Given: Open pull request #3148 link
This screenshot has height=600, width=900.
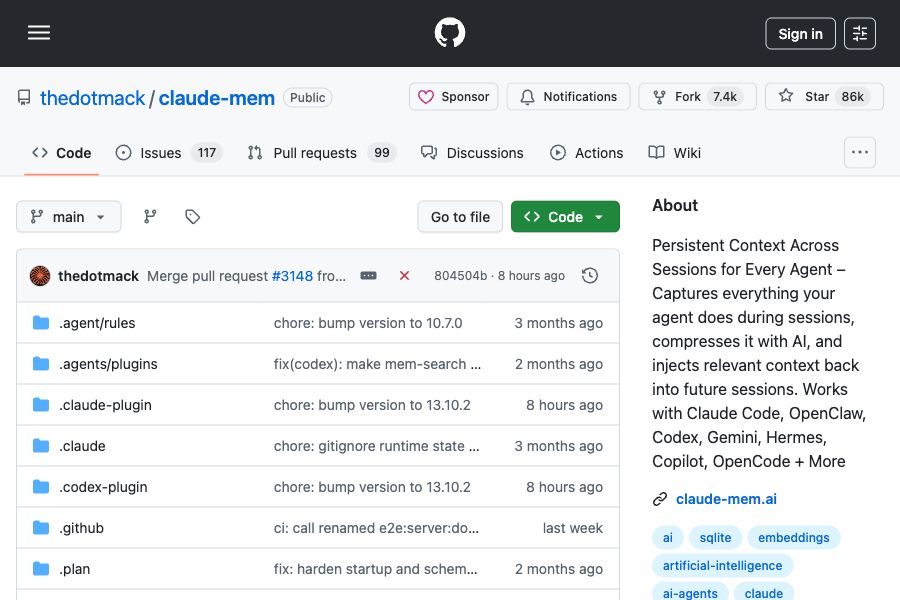Looking at the screenshot, I should tap(292, 276).
